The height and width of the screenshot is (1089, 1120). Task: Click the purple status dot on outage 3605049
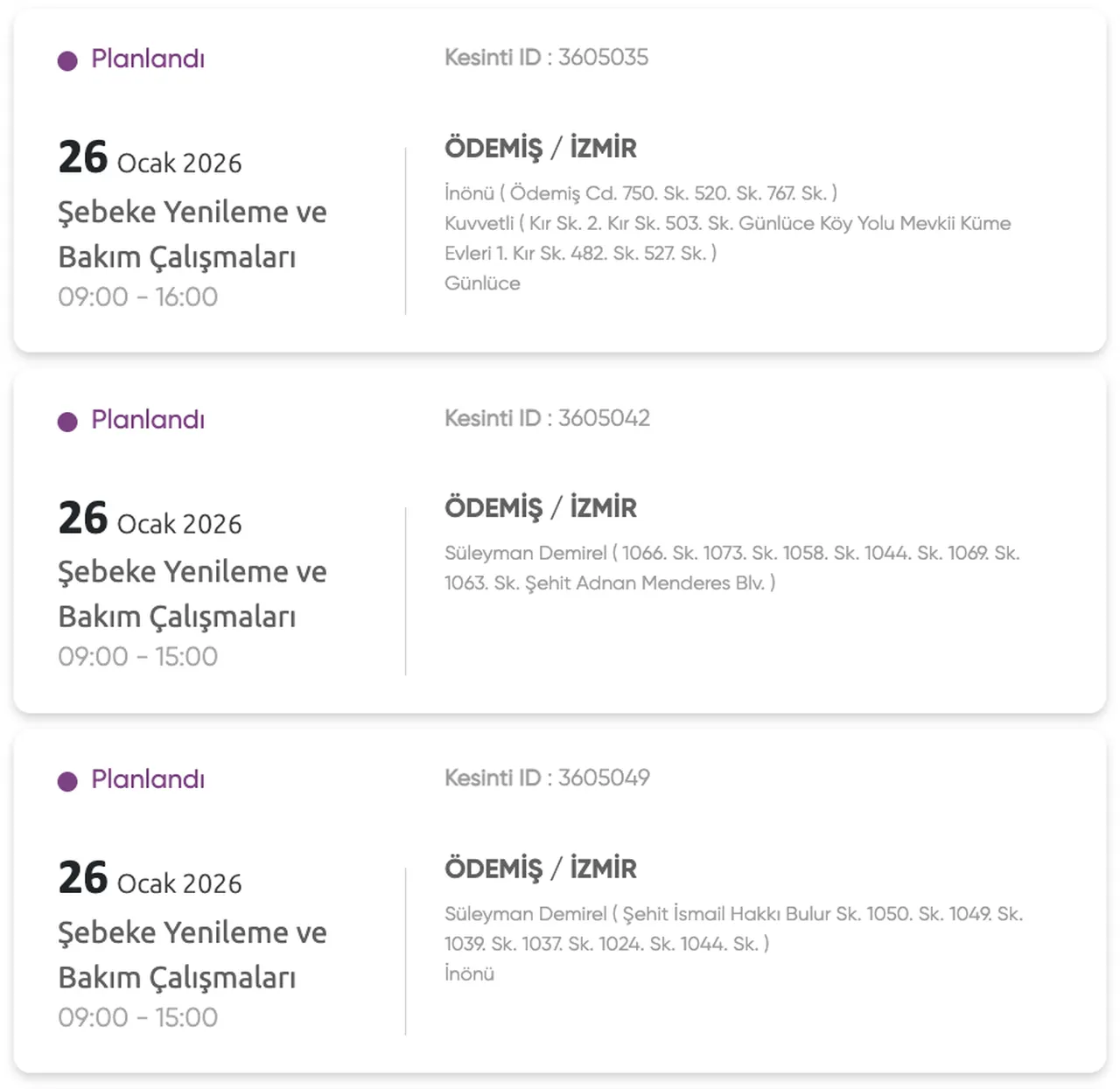67,781
